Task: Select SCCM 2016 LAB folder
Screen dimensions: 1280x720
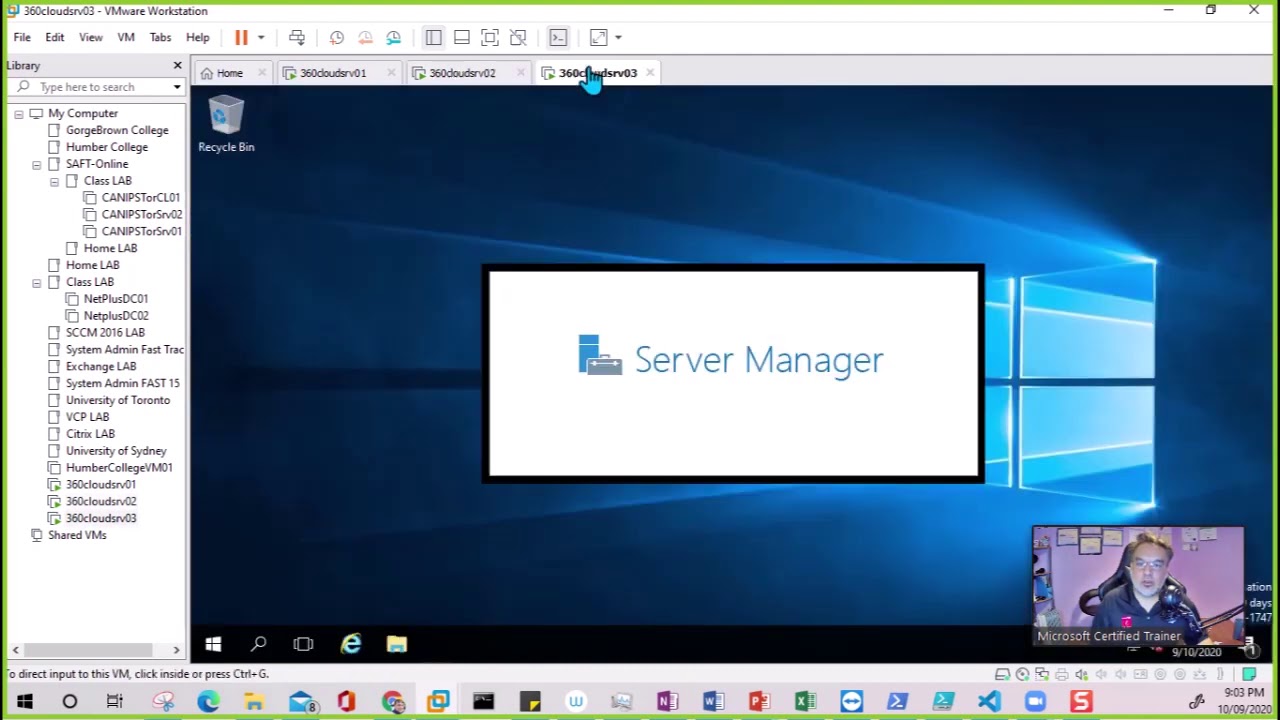Action: pos(105,332)
